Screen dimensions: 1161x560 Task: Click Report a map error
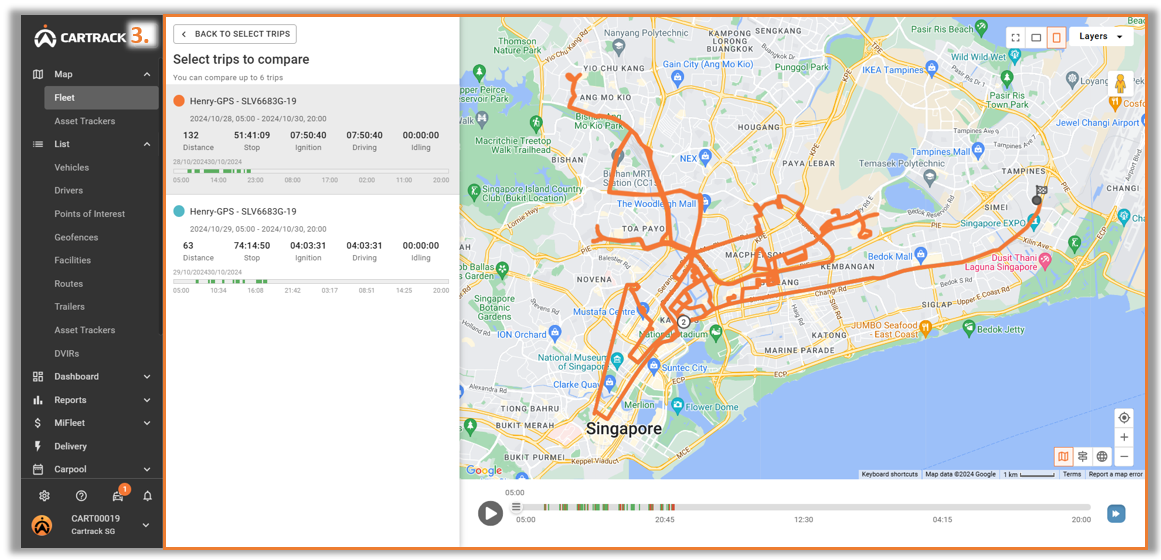click(1115, 474)
